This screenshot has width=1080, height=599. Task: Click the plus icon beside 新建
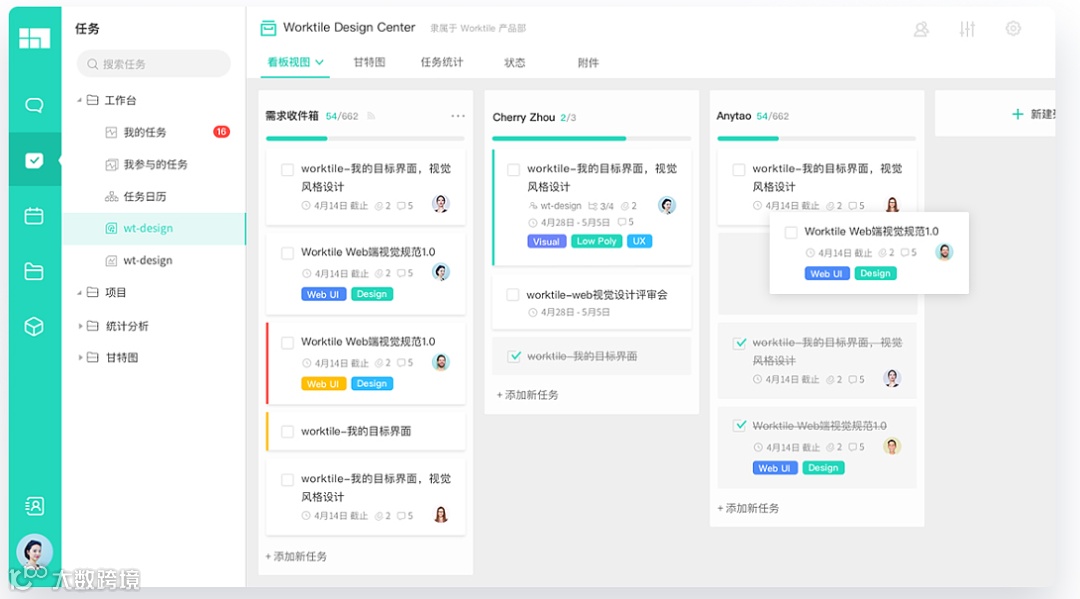pos(1017,114)
